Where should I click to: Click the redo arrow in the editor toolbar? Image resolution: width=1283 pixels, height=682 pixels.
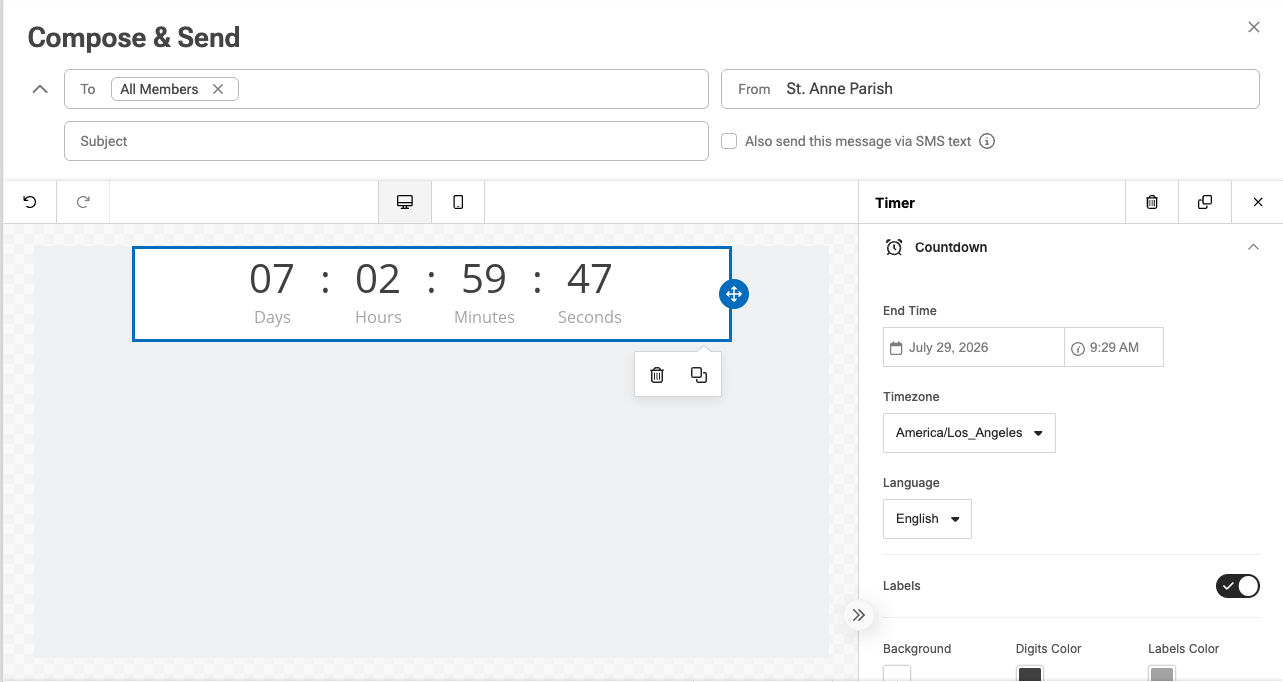(83, 202)
